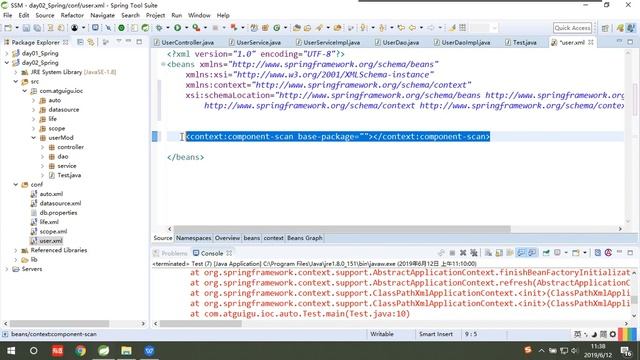640x360 pixels.
Task: Click the Clear Console icon
Action: pos(488,253)
